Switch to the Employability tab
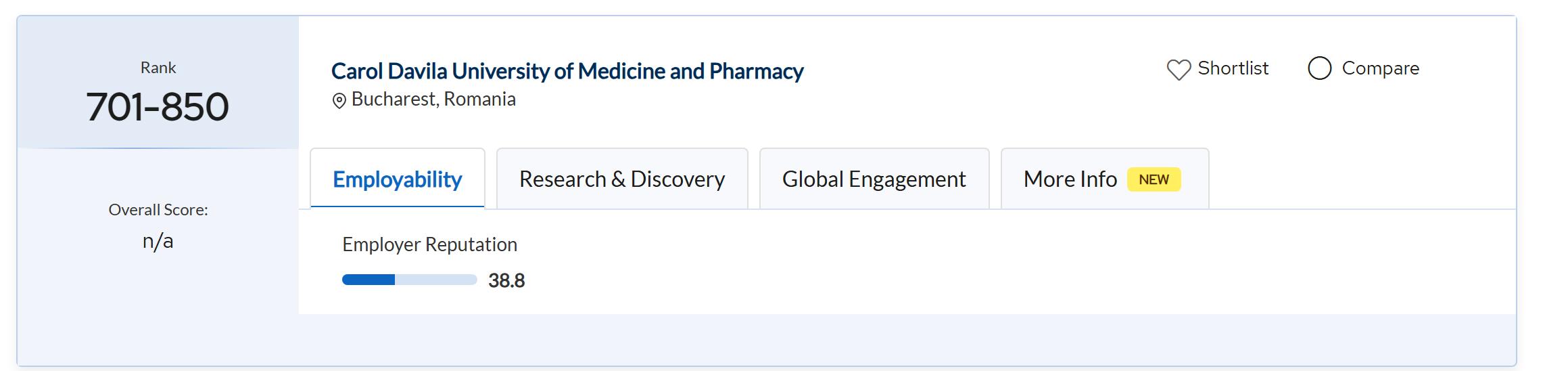 click(397, 179)
